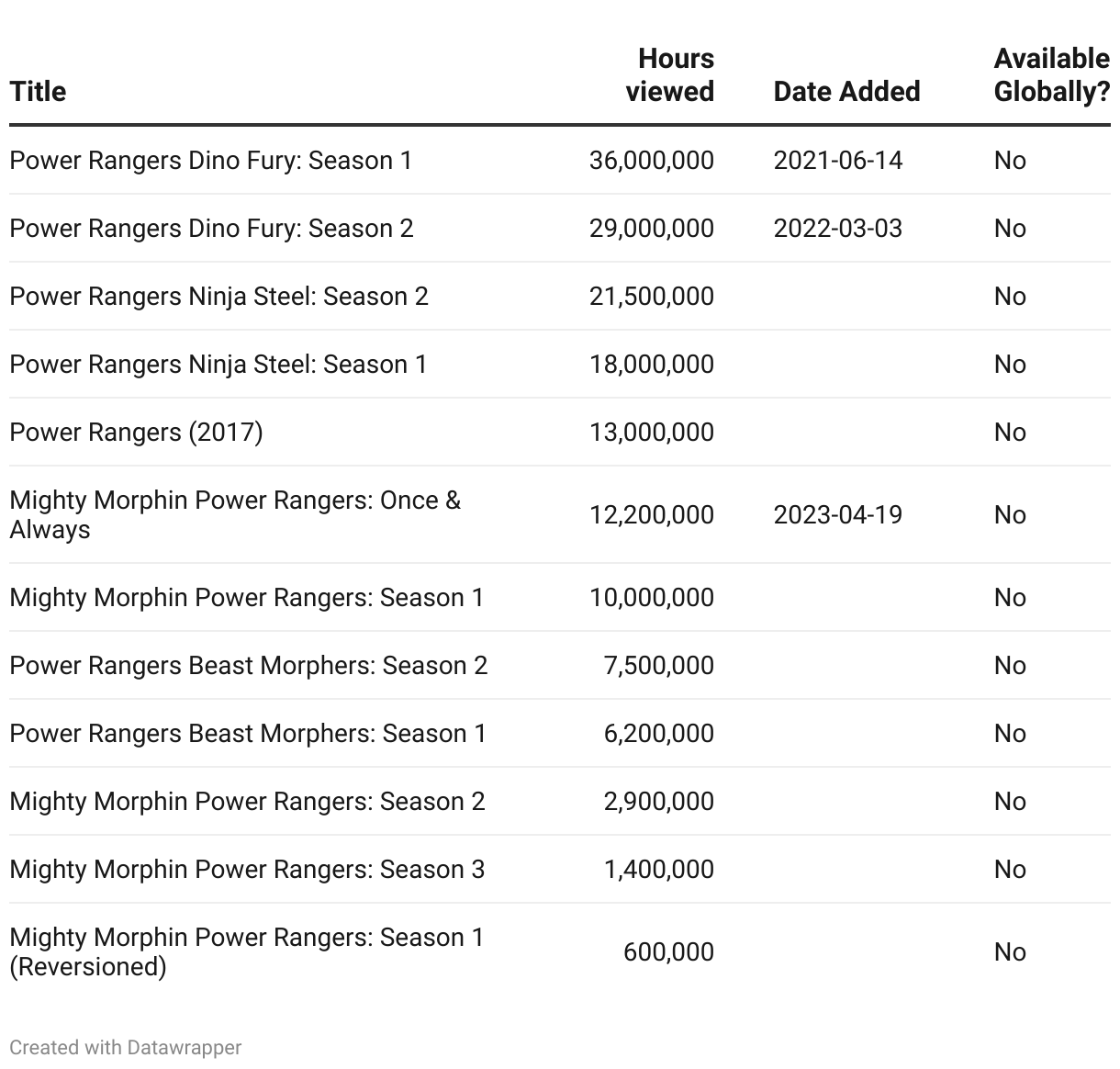Click the Hours viewed column header

[669, 75]
